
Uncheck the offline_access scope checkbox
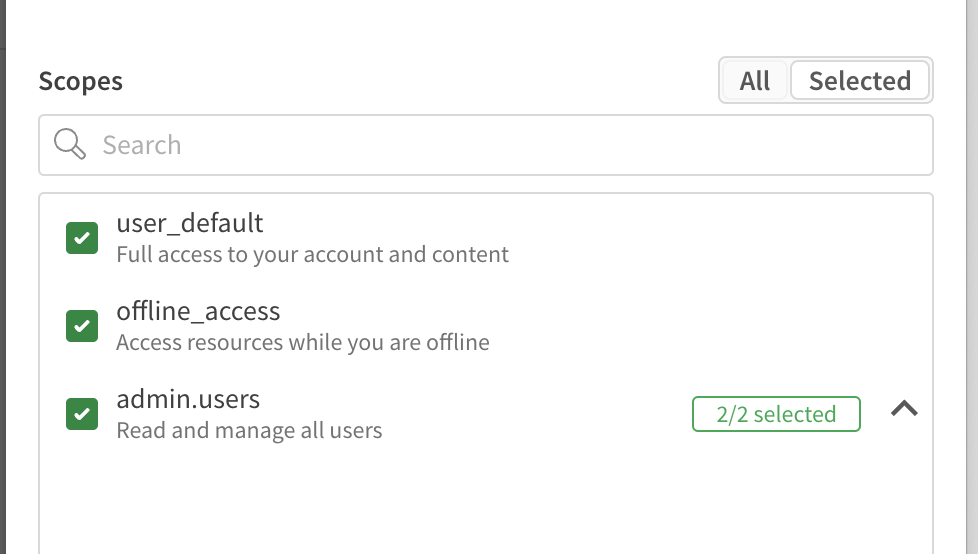(82, 326)
